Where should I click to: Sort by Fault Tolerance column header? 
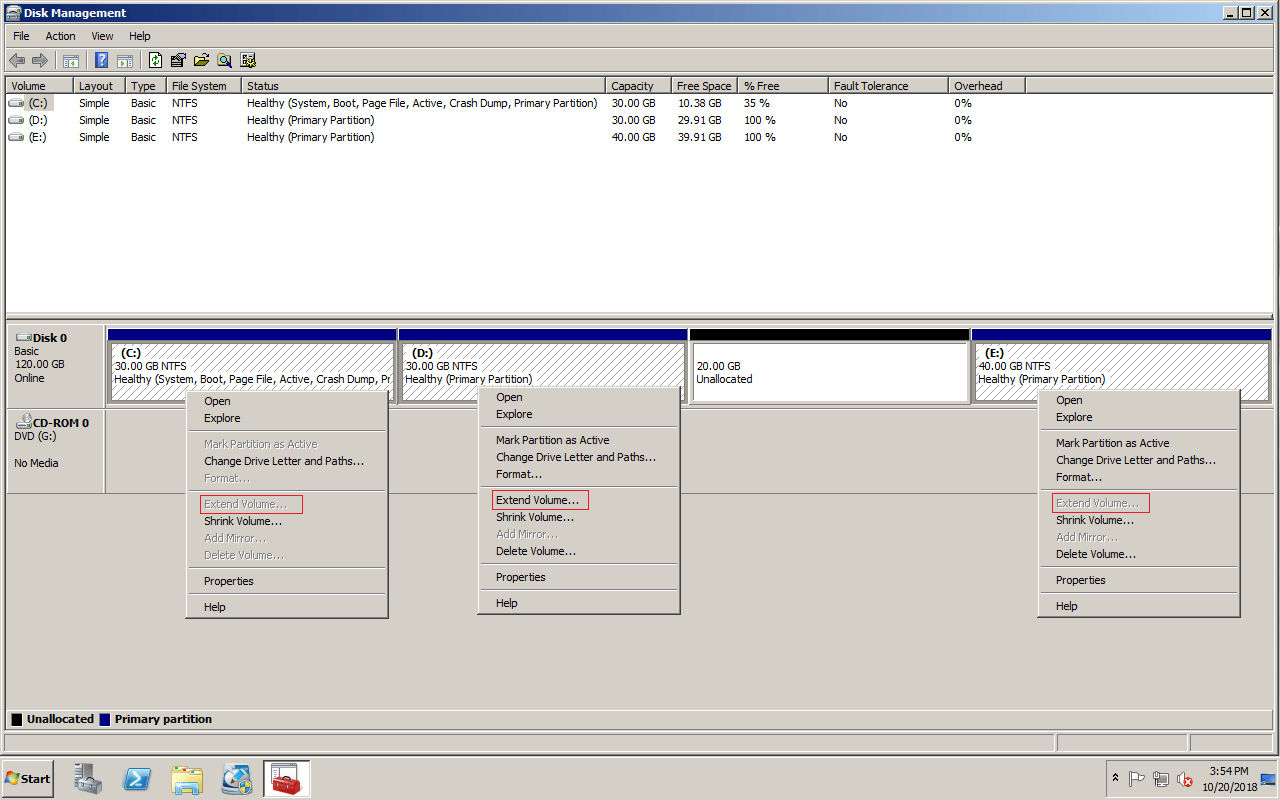click(x=888, y=86)
